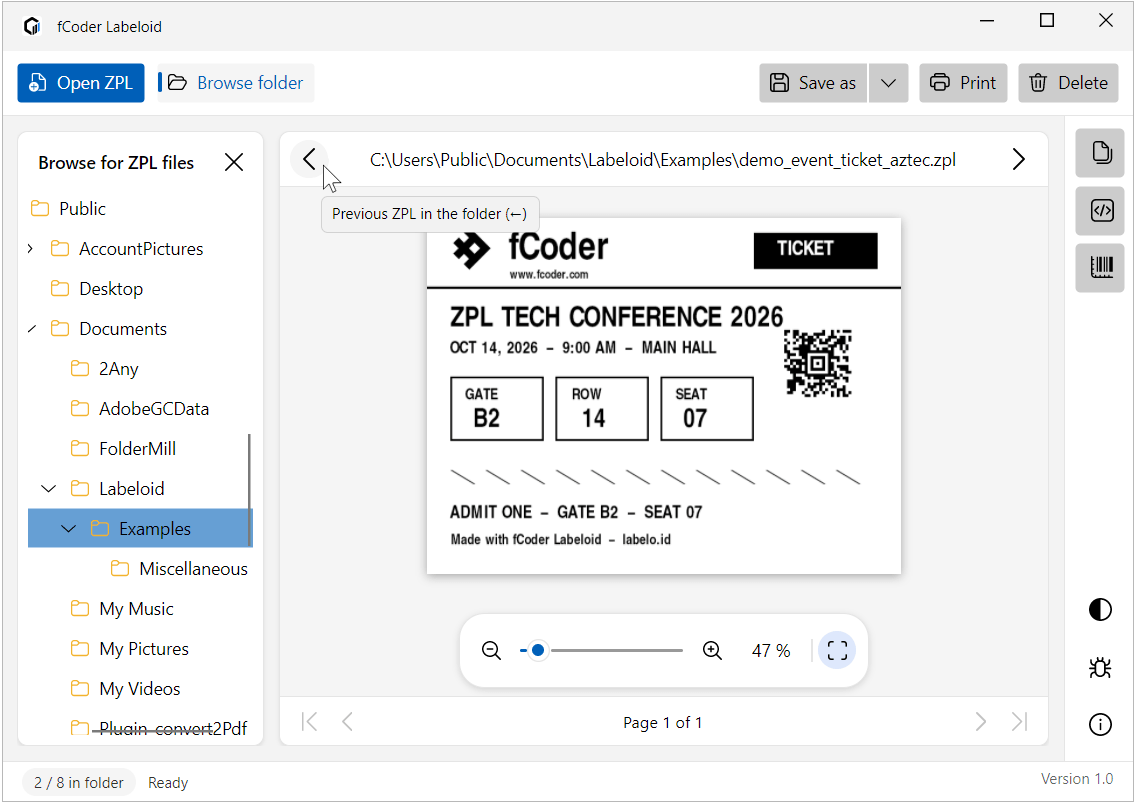Select the Miscellaneous folder

tap(193, 569)
